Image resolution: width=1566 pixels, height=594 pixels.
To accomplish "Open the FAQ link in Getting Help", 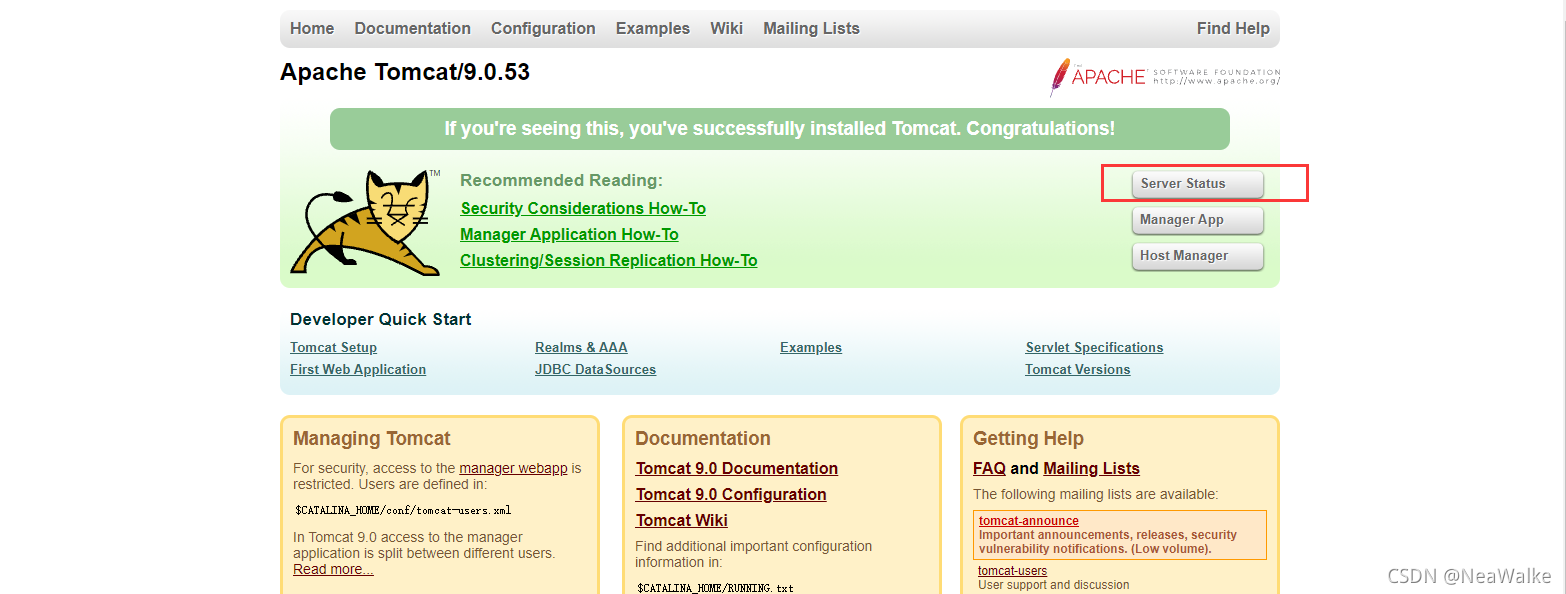I will pos(989,469).
